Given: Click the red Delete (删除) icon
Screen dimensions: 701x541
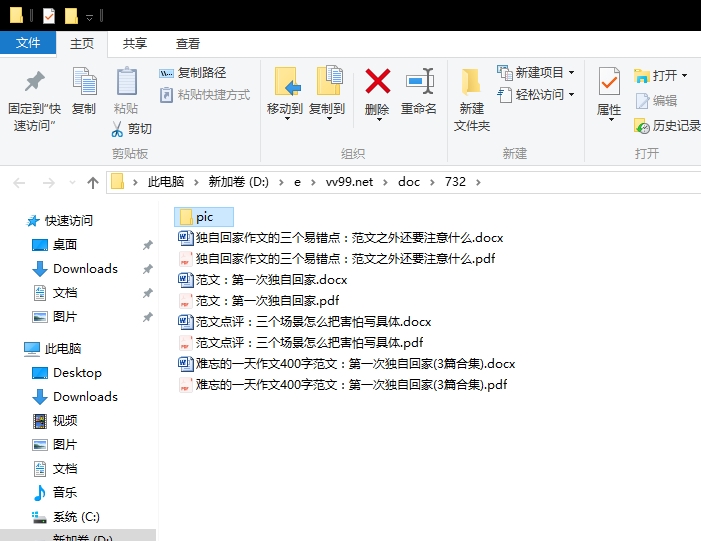Looking at the screenshot, I should (x=377, y=81).
